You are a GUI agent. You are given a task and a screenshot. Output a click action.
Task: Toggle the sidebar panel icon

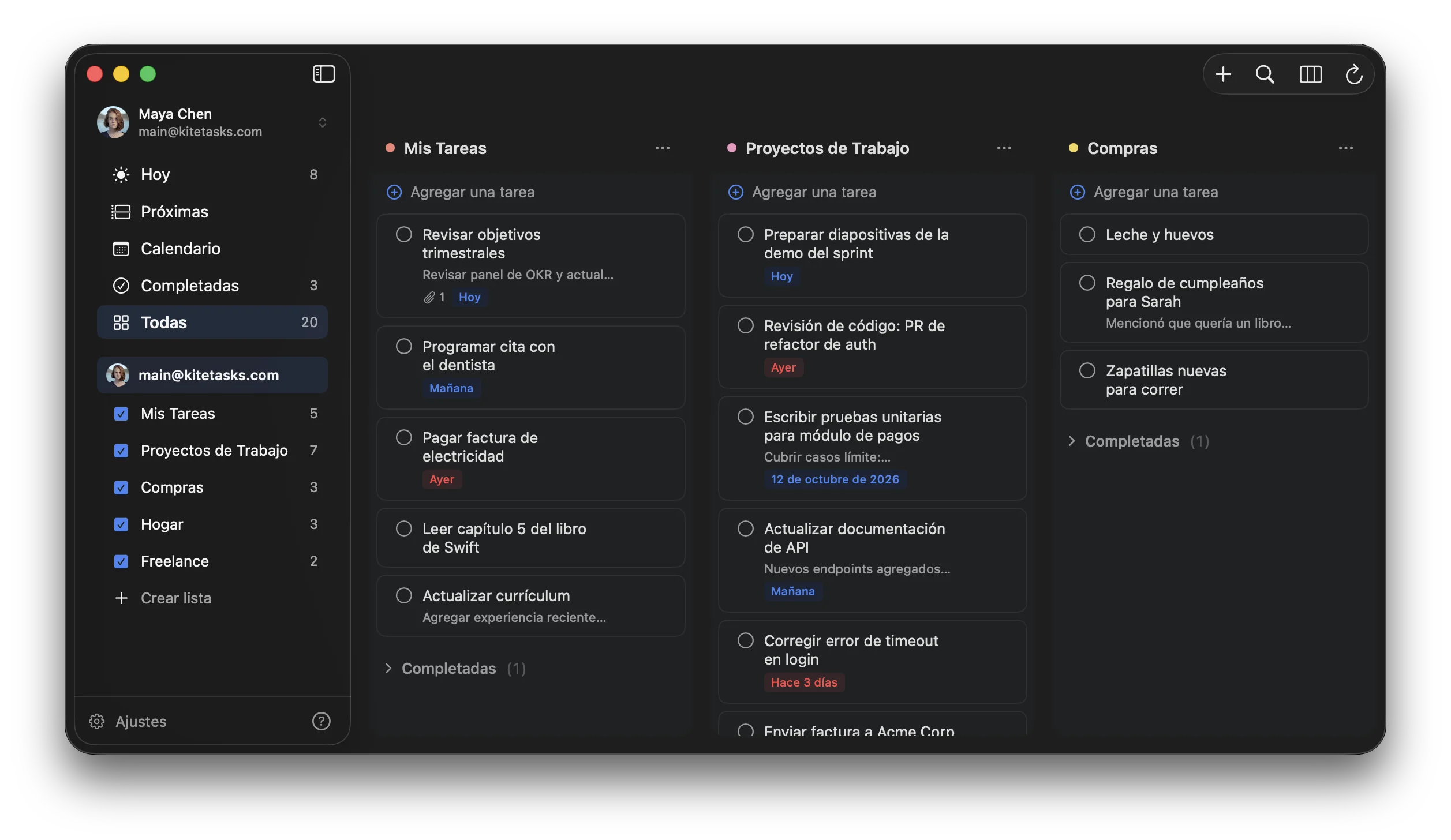point(323,74)
